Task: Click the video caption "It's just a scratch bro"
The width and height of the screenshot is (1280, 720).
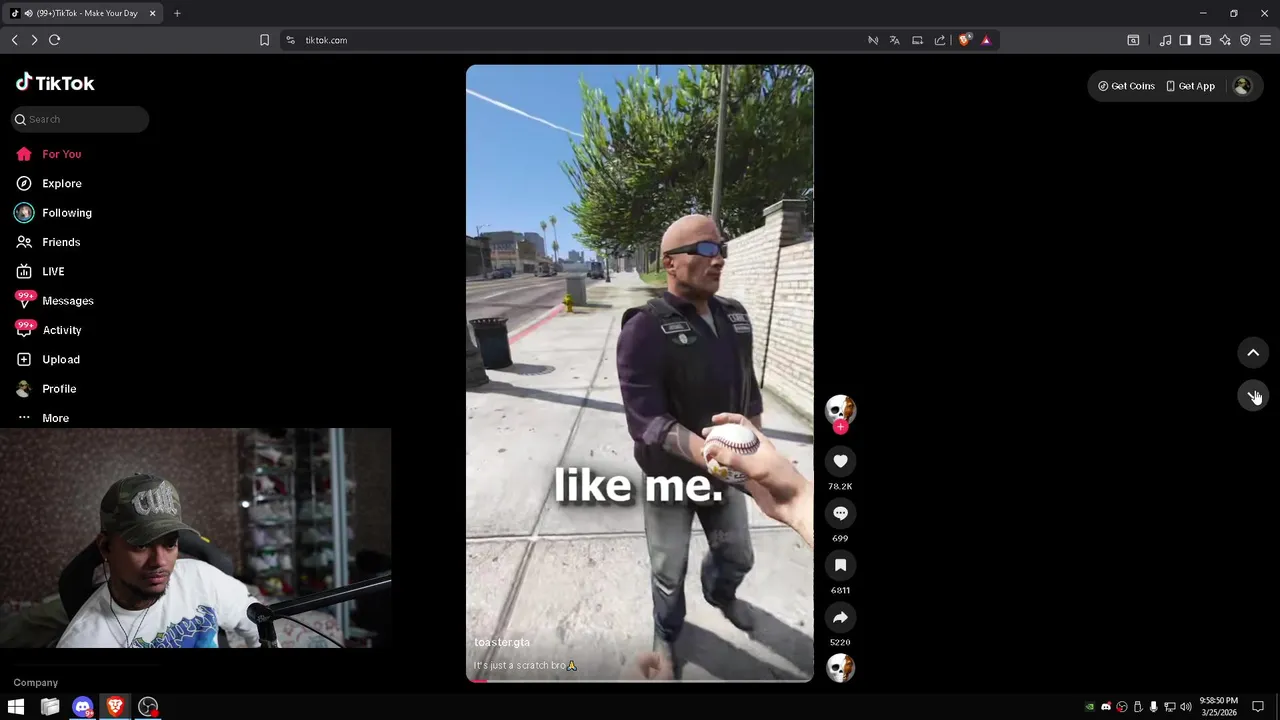Action: (x=525, y=665)
